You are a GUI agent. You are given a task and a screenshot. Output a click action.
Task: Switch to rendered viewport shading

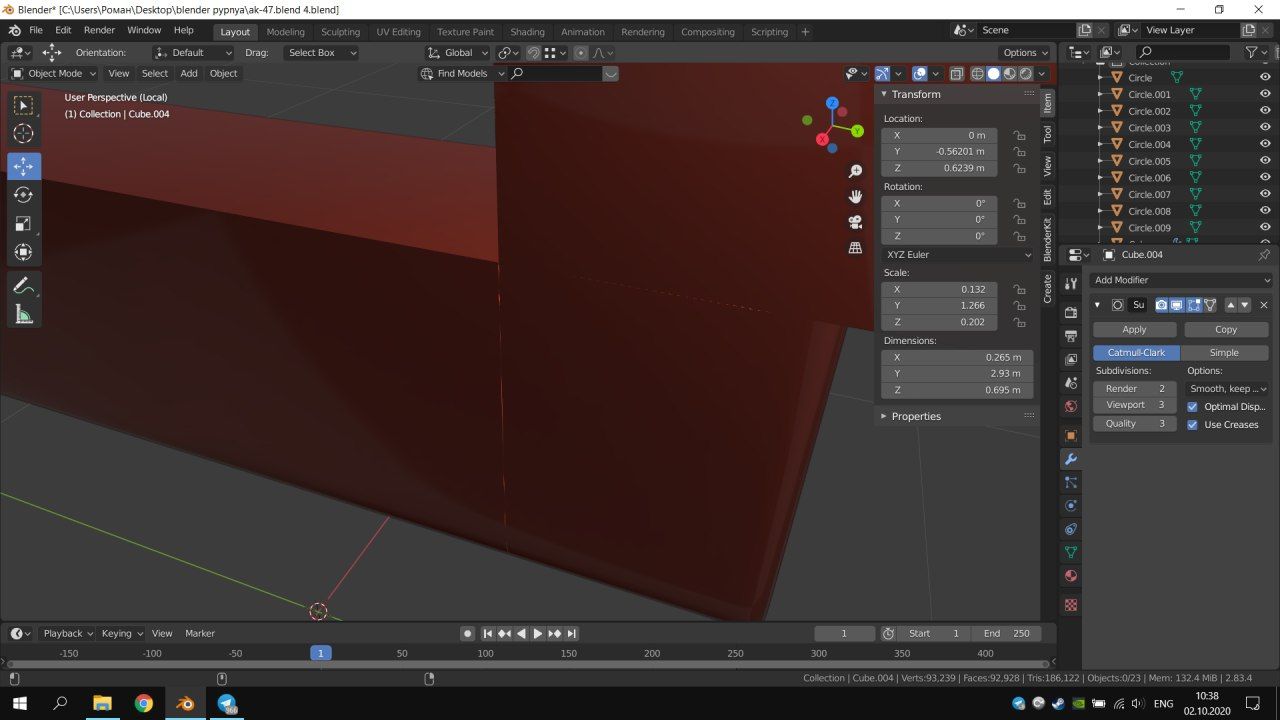(1026, 73)
